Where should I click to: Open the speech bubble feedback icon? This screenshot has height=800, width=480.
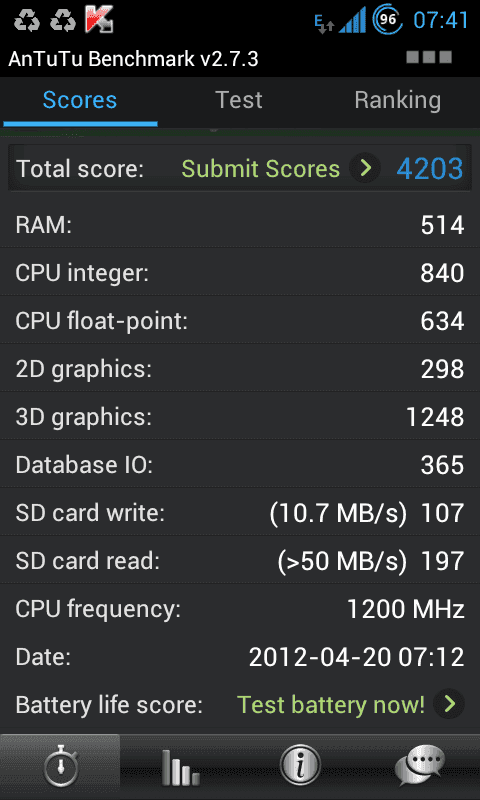(420, 767)
